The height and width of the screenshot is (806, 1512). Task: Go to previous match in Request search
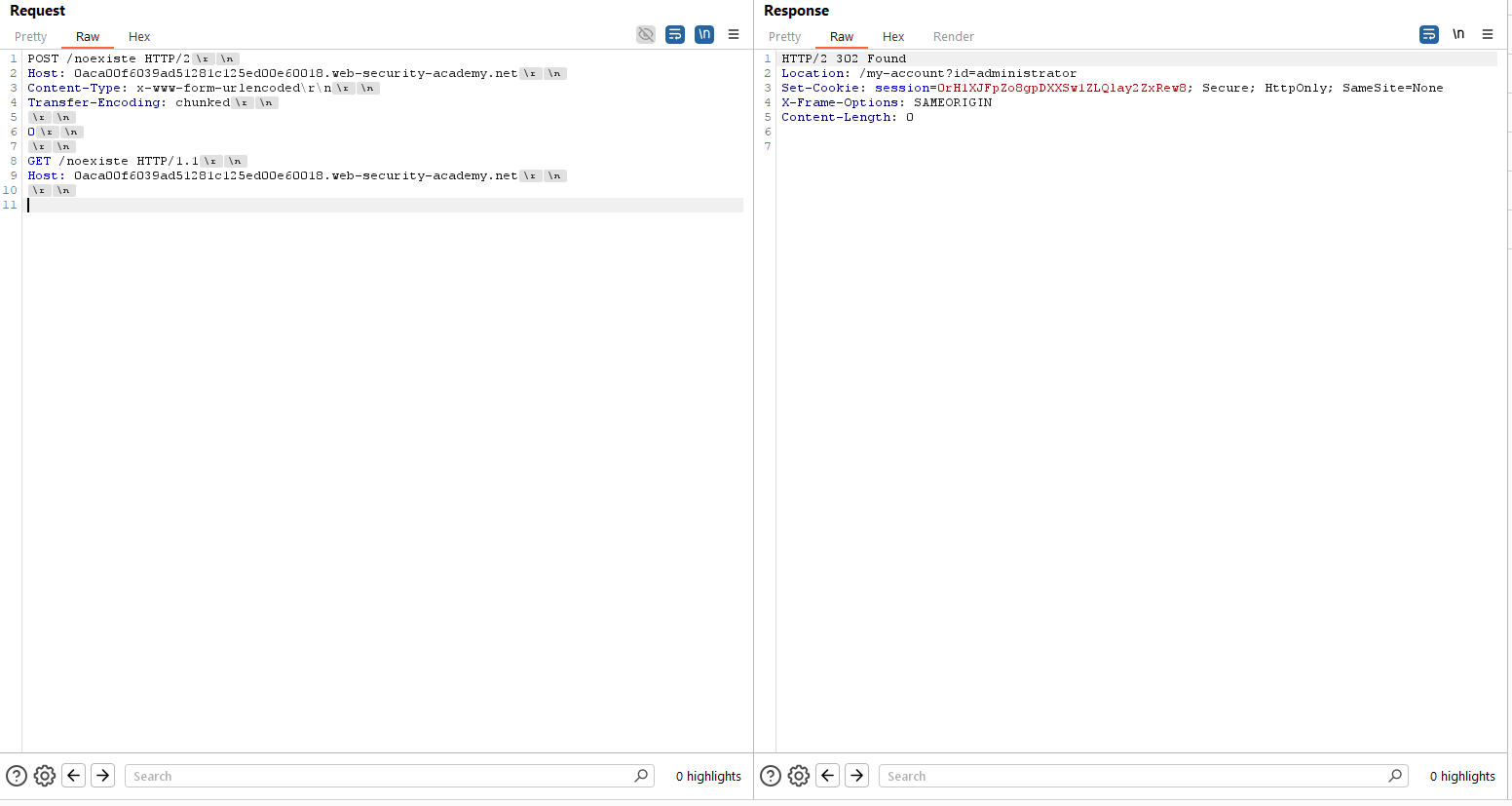[74, 776]
